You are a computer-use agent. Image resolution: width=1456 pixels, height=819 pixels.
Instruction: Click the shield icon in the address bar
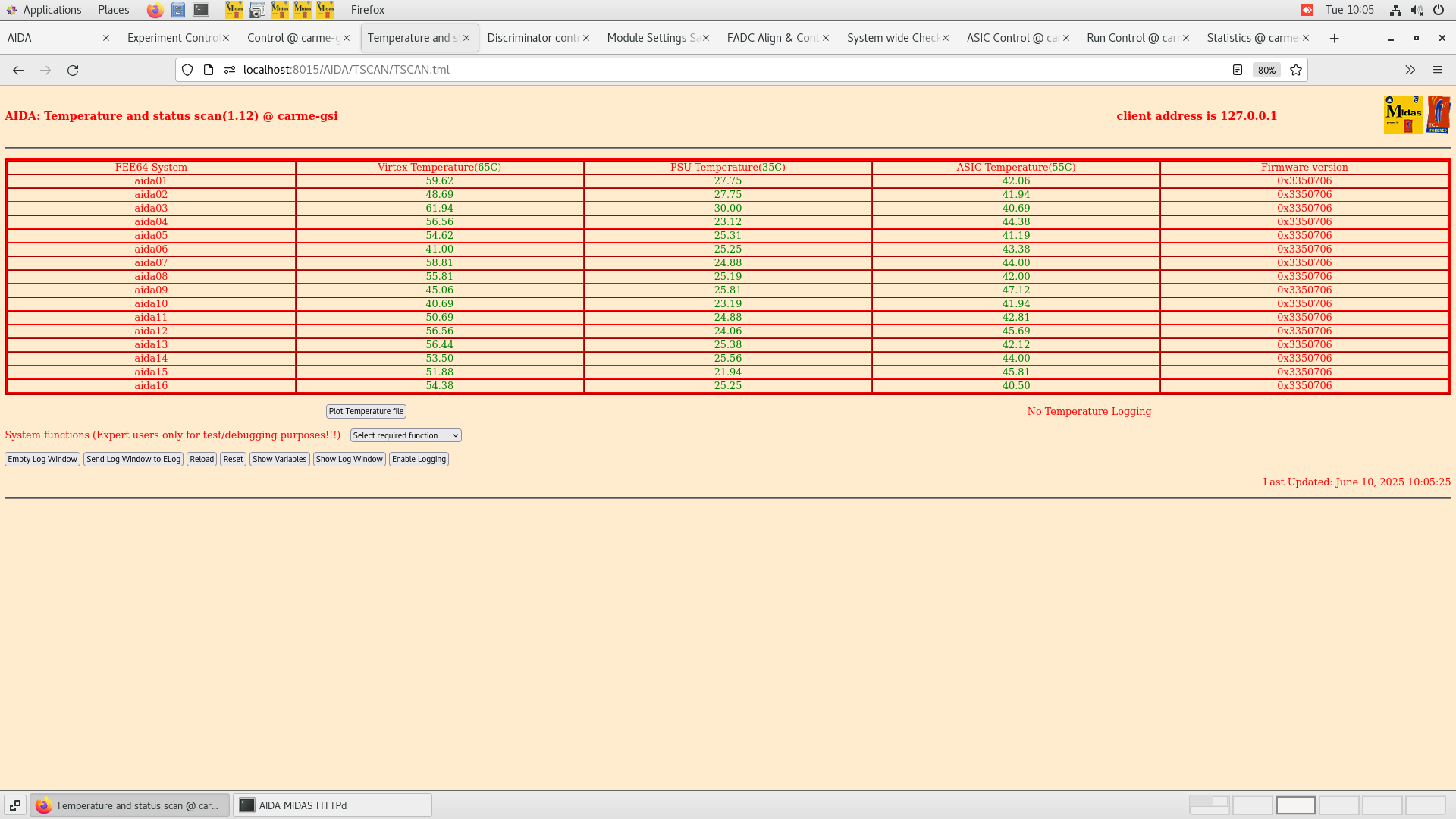[187, 70]
